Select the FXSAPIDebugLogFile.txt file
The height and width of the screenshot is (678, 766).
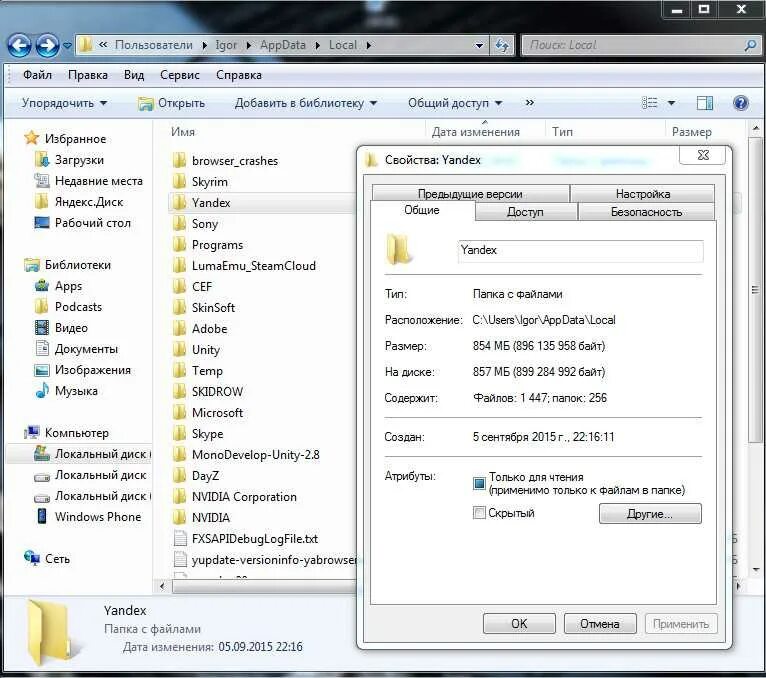[x=255, y=539]
